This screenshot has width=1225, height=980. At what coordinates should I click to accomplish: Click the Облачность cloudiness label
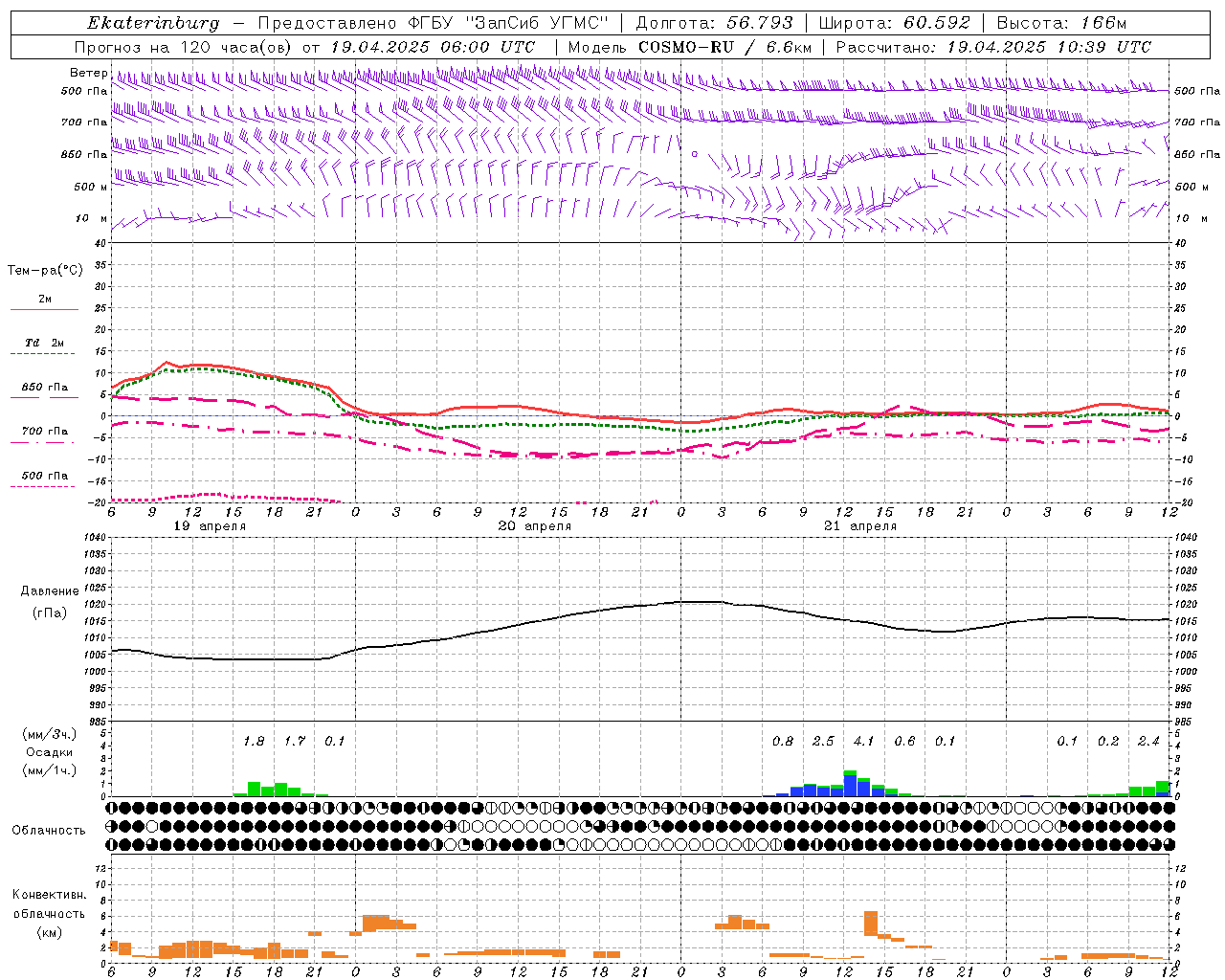(x=49, y=830)
